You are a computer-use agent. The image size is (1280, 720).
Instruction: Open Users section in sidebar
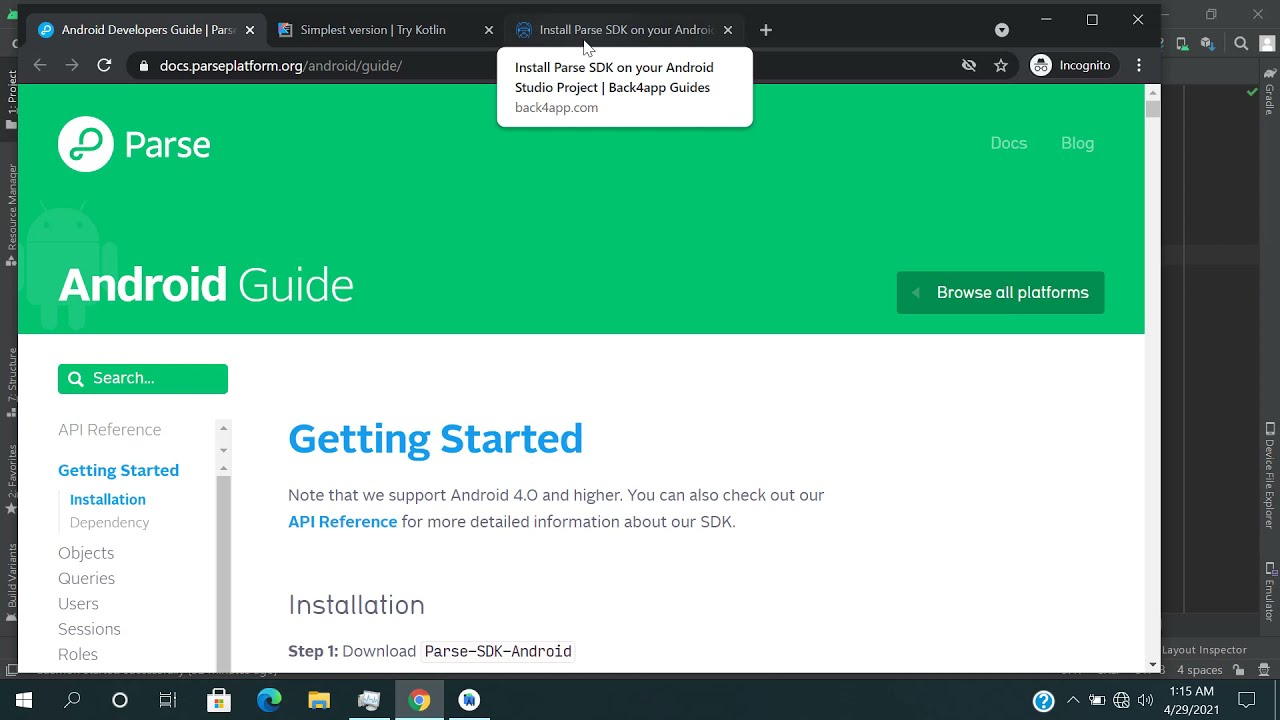[78, 603]
